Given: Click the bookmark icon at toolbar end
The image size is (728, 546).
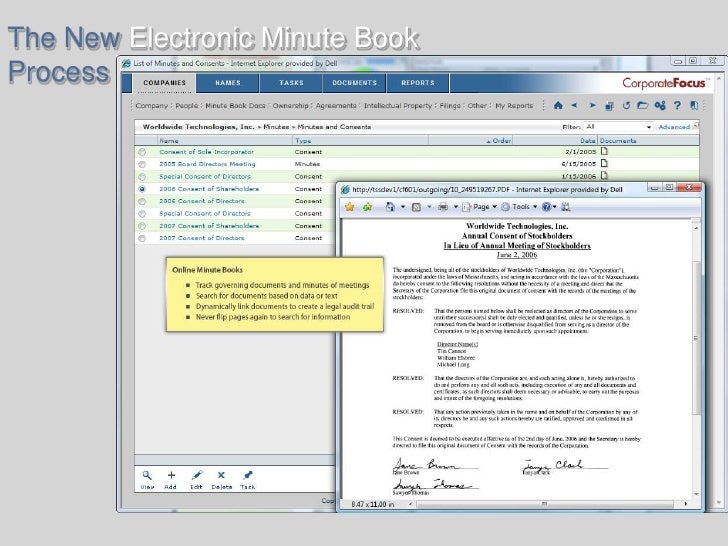Looking at the screenshot, I should point(694,105).
